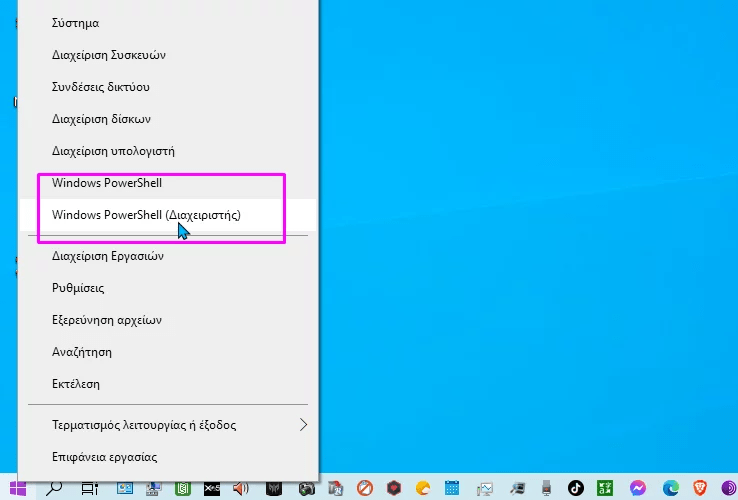Open the green scroll icon app
The image size is (738, 500).
(183, 488)
